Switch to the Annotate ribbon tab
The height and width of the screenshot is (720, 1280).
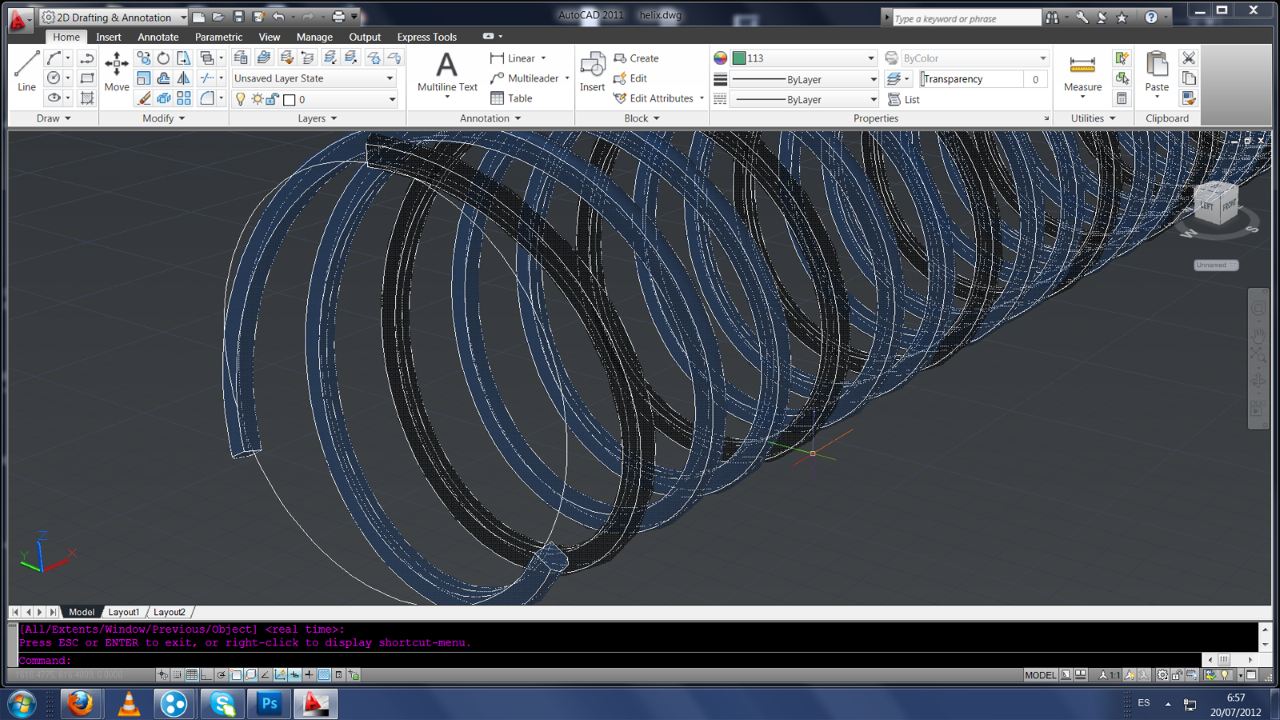pyautogui.click(x=158, y=37)
